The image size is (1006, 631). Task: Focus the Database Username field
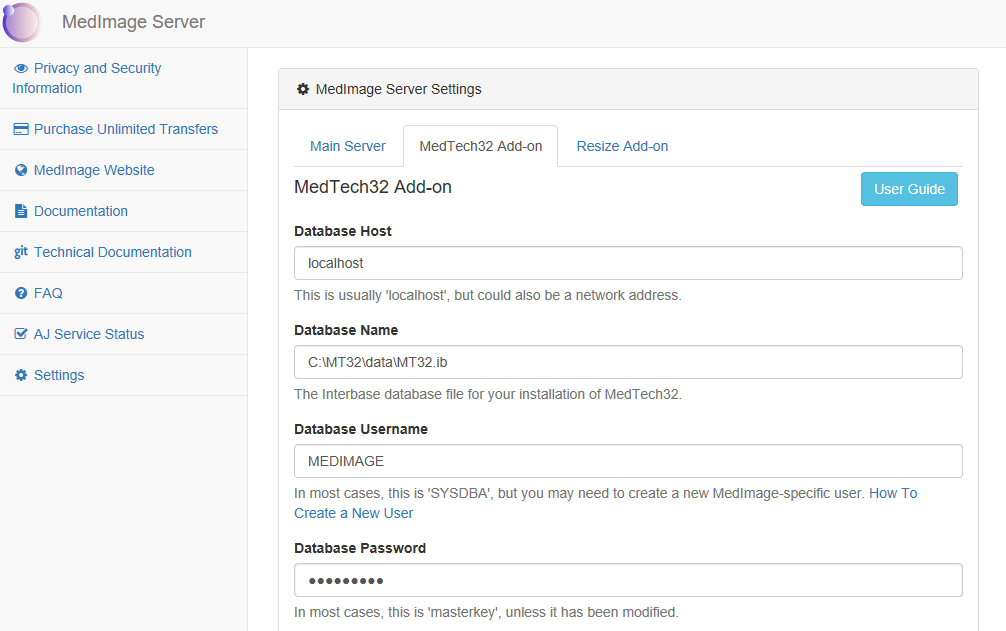[x=628, y=461]
